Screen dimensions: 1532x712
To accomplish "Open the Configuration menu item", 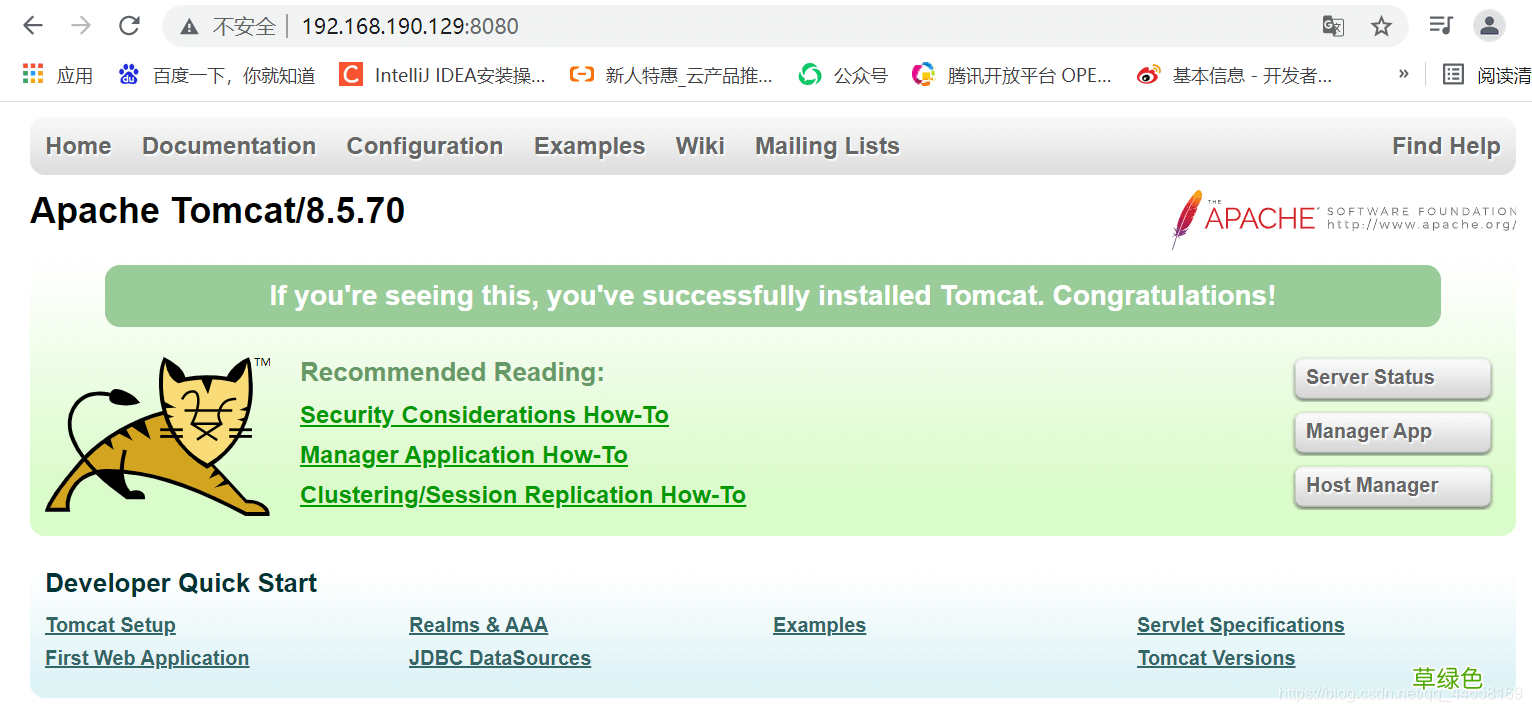I will 425,146.
